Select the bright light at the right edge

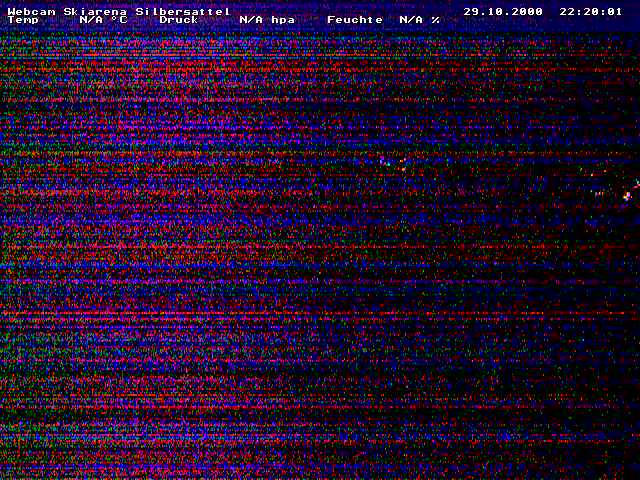coord(627,197)
